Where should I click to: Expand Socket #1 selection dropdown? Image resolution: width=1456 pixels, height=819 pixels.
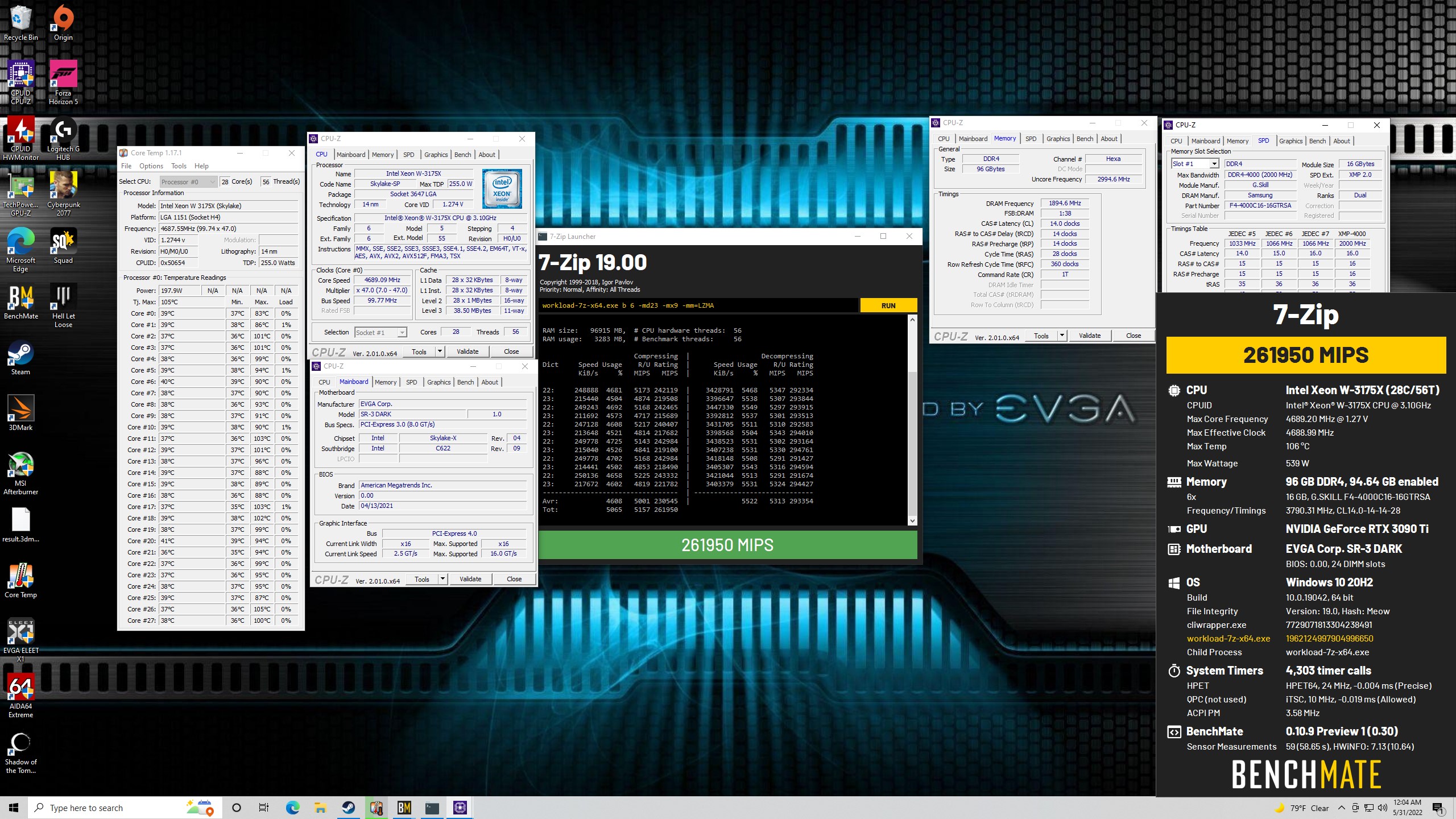(x=380, y=332)
